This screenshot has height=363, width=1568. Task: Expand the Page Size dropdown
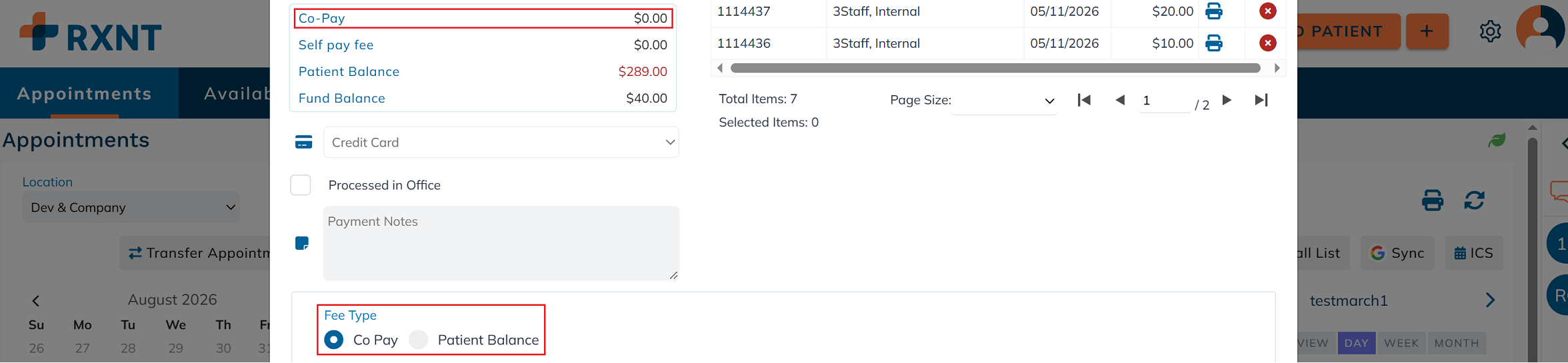(x=1004, y=101)
